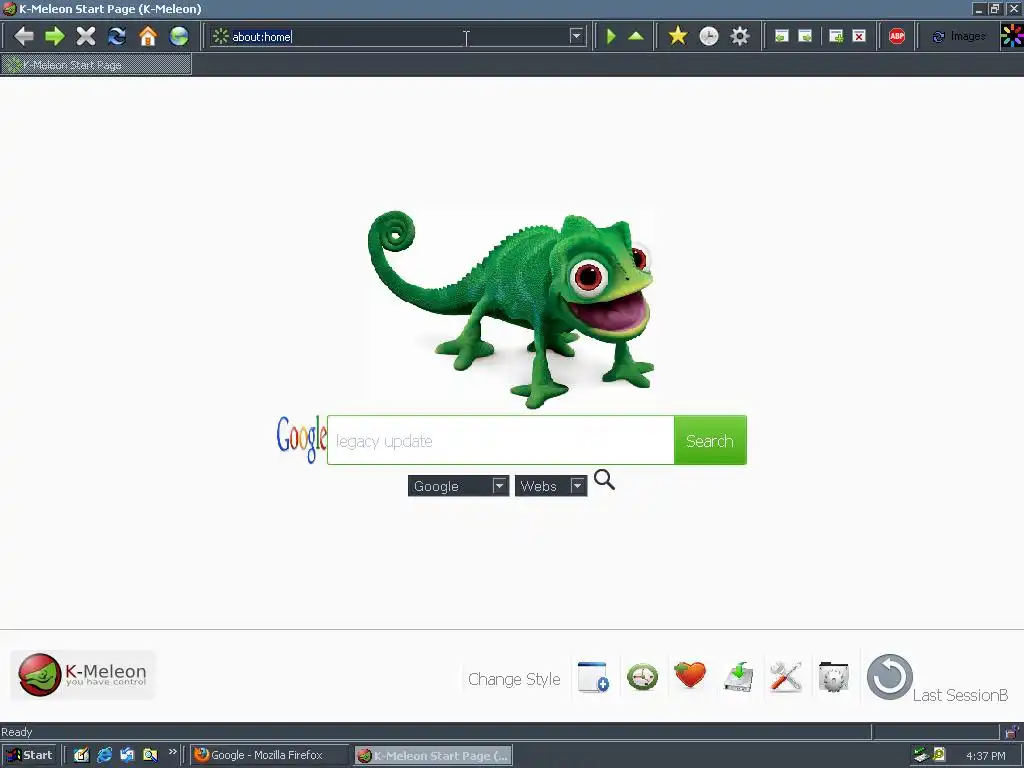
Task: Open the Google search engine dropdown
Action: [458, 486]
